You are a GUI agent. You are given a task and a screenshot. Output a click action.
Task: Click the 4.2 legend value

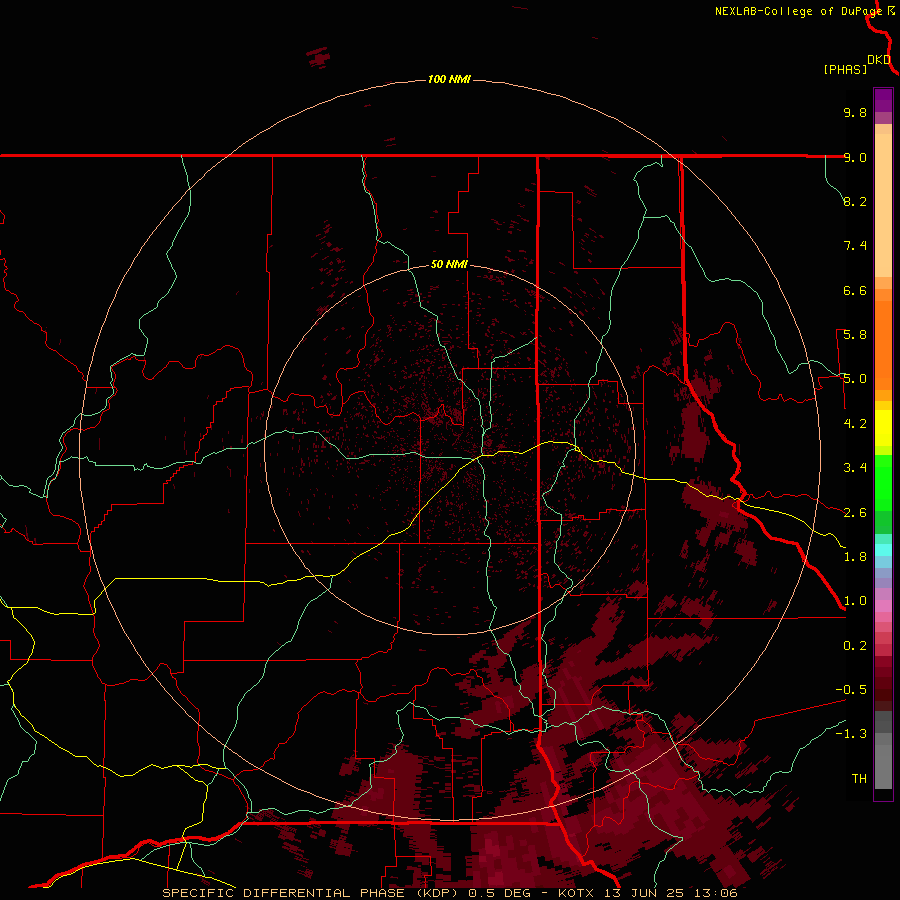[855, 424]
